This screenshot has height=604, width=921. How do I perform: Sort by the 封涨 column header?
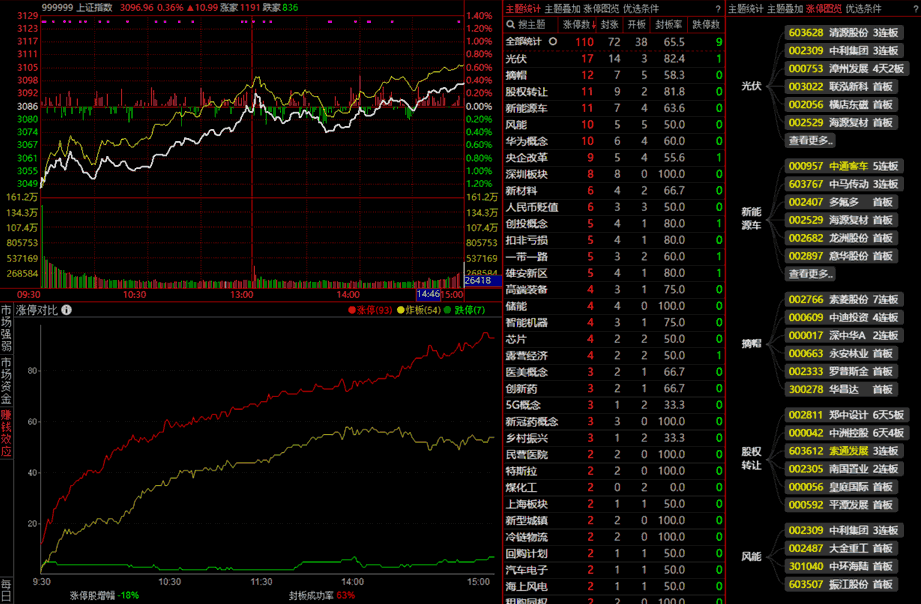coord(610,25)
